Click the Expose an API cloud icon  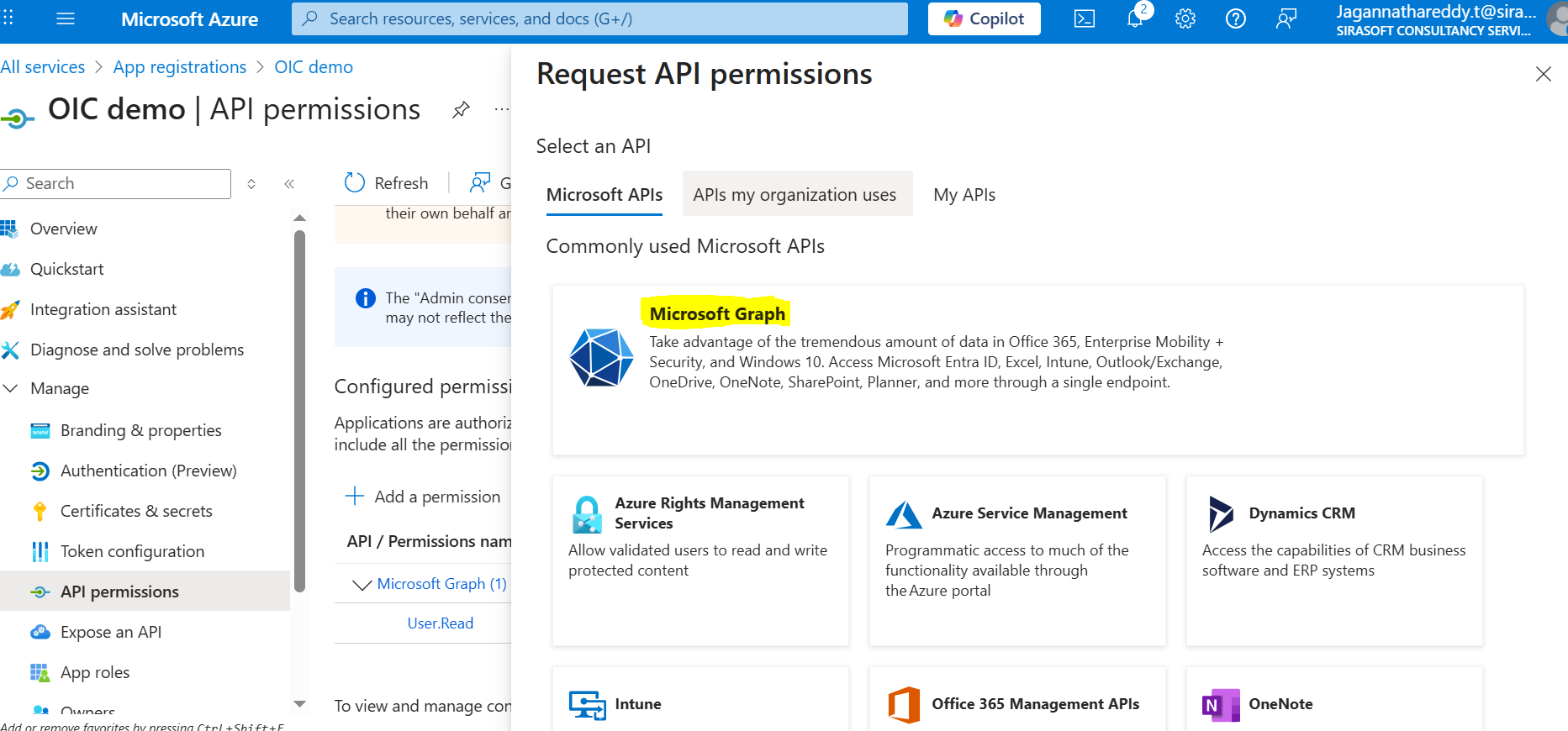tap(40, 632)
